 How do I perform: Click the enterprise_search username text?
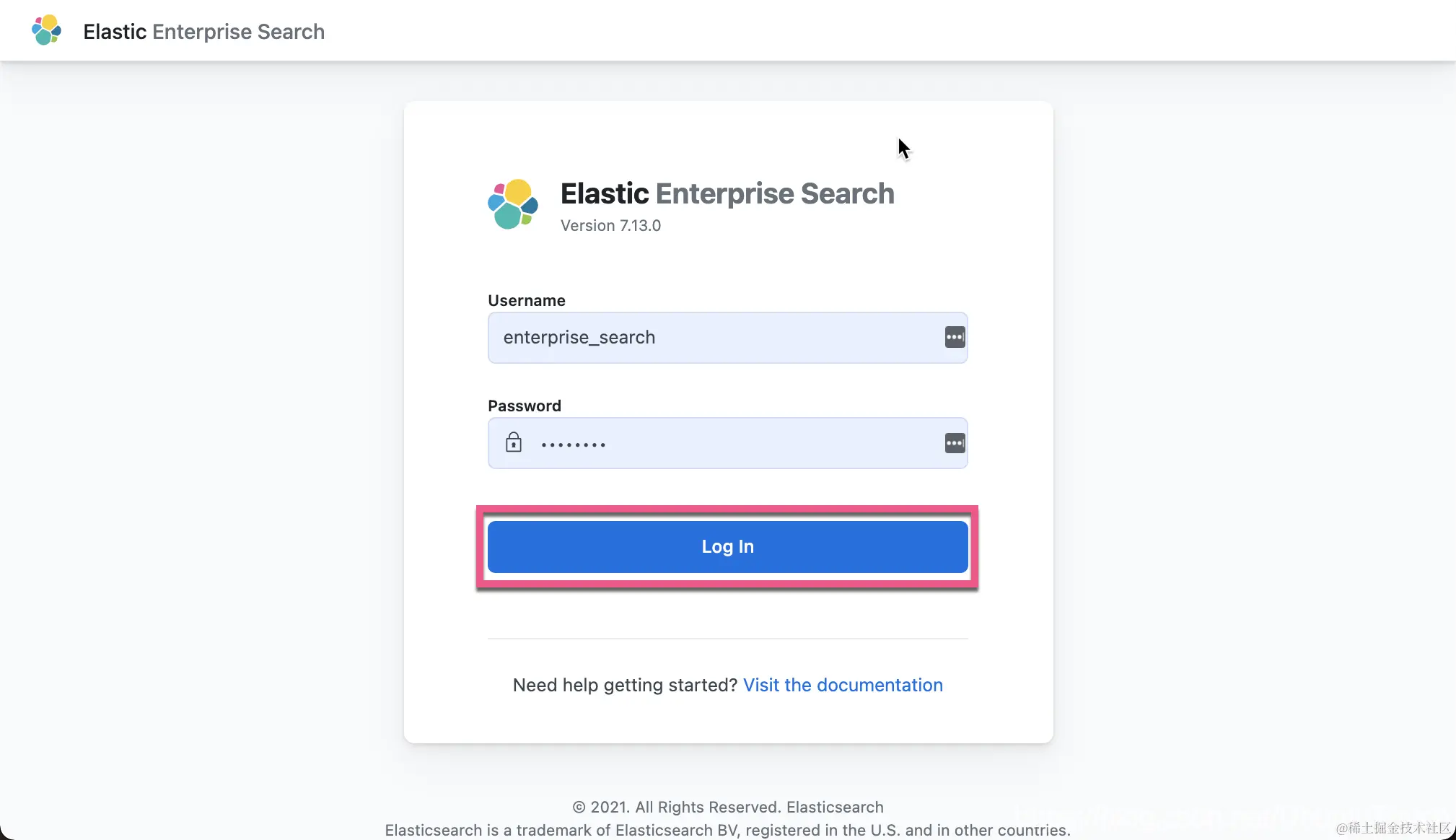tap(579, 338)
